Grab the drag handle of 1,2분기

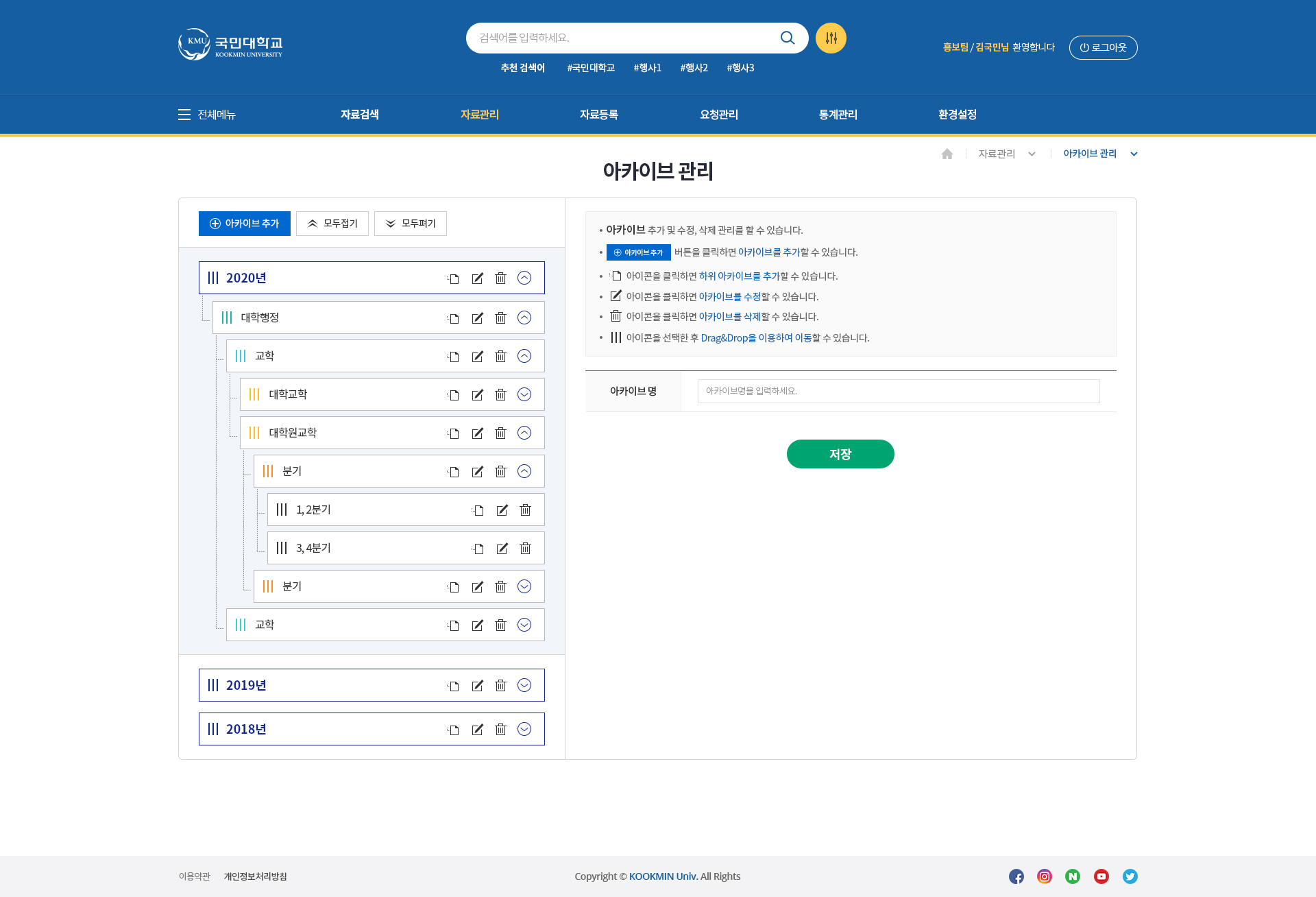(x=281, y=510)
